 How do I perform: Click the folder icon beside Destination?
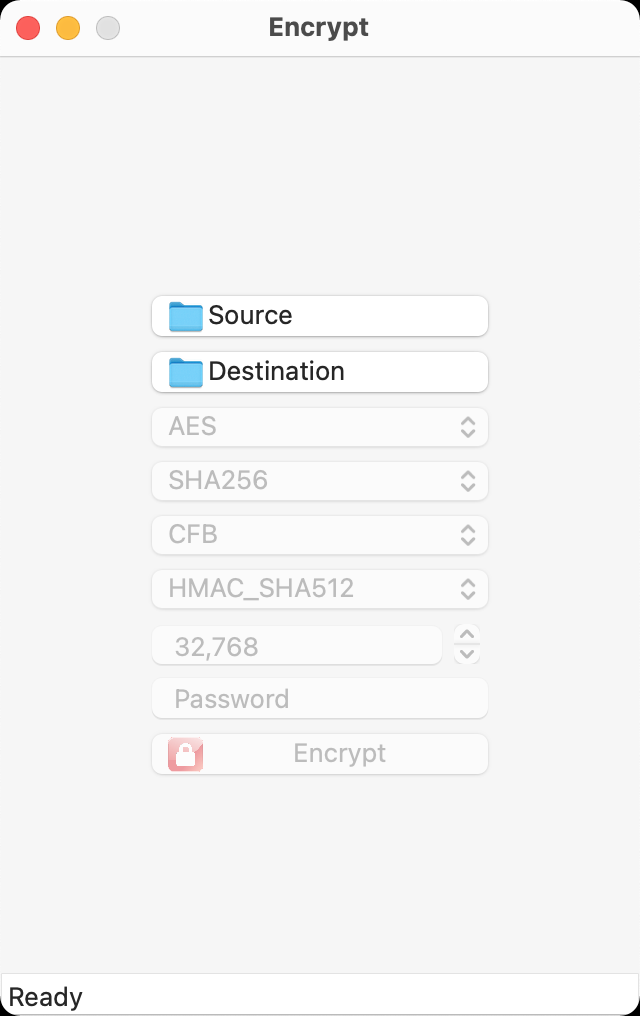pyautogui.click(x=186, y=372)
